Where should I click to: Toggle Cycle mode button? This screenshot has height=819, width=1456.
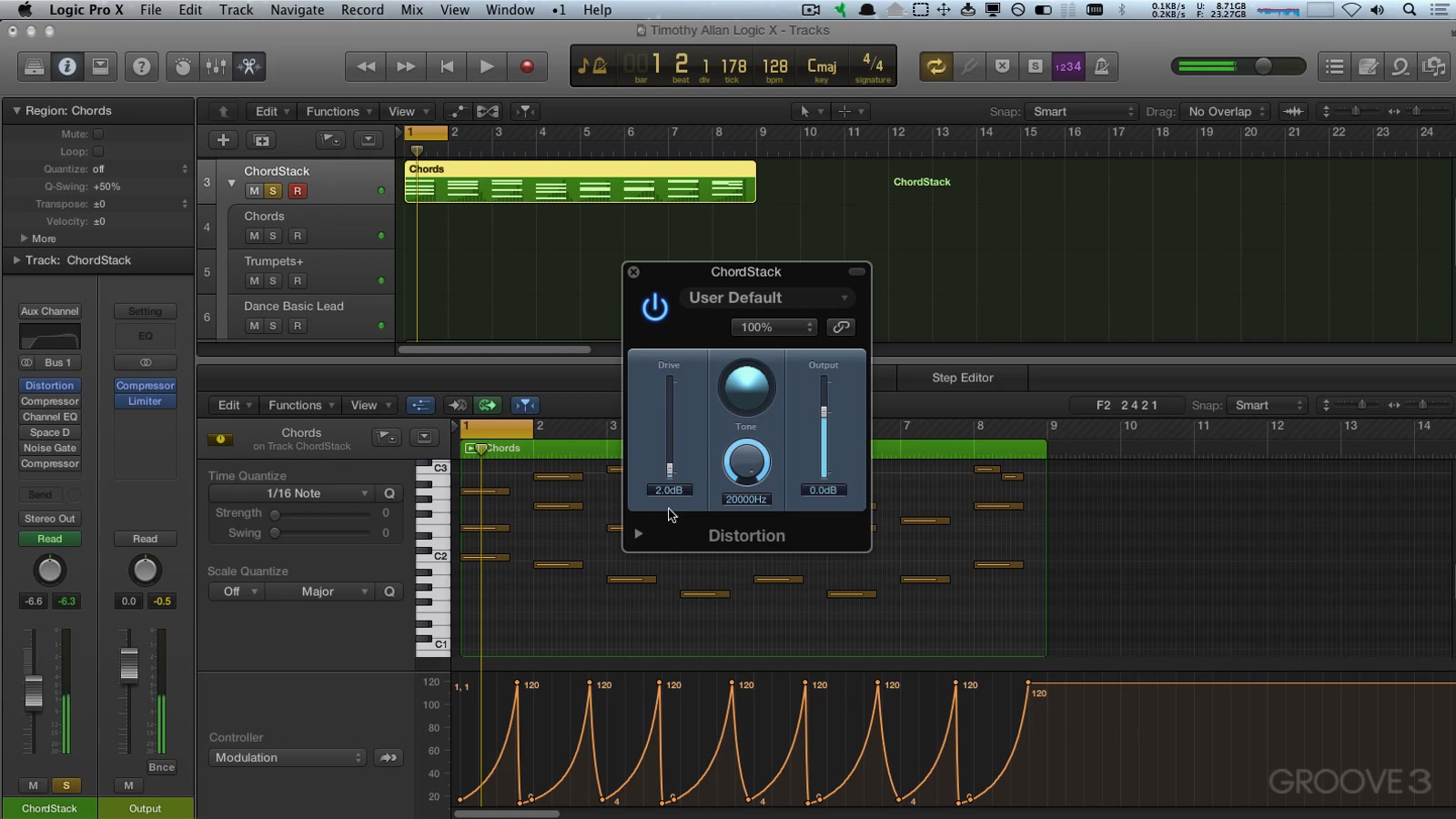tap(935, 66)
